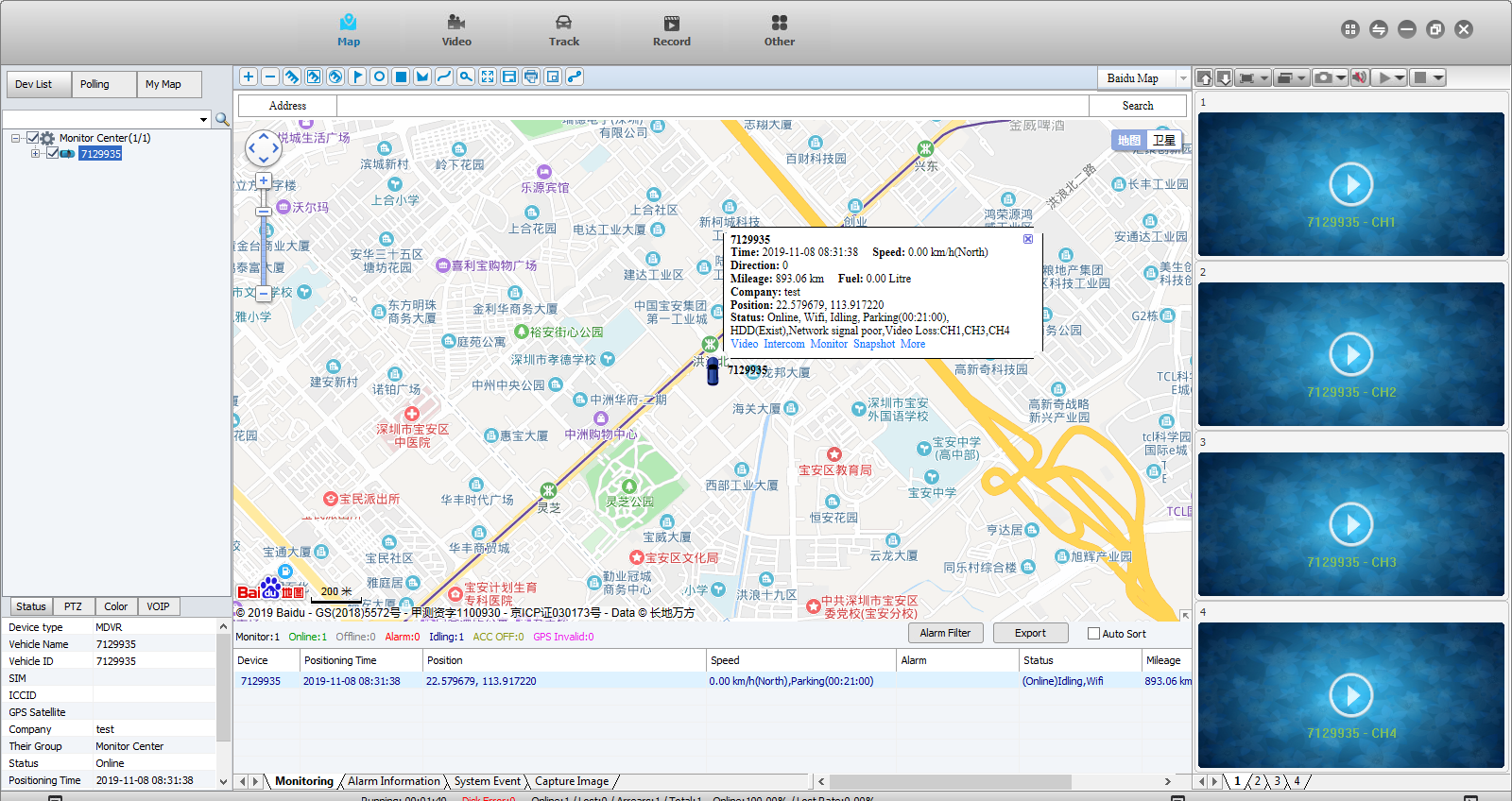
Task: Click the save floppy-disk icon in map toolbar
Action: tap(509, 77)
